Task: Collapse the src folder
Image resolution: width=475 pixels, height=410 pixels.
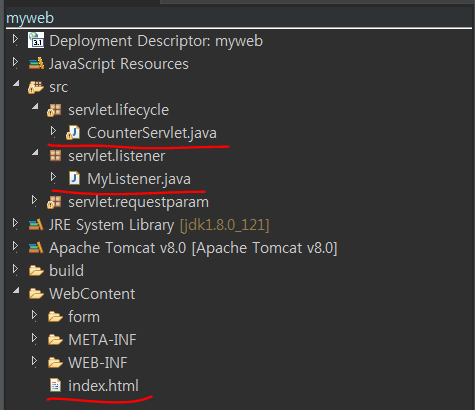Action: 16,84
